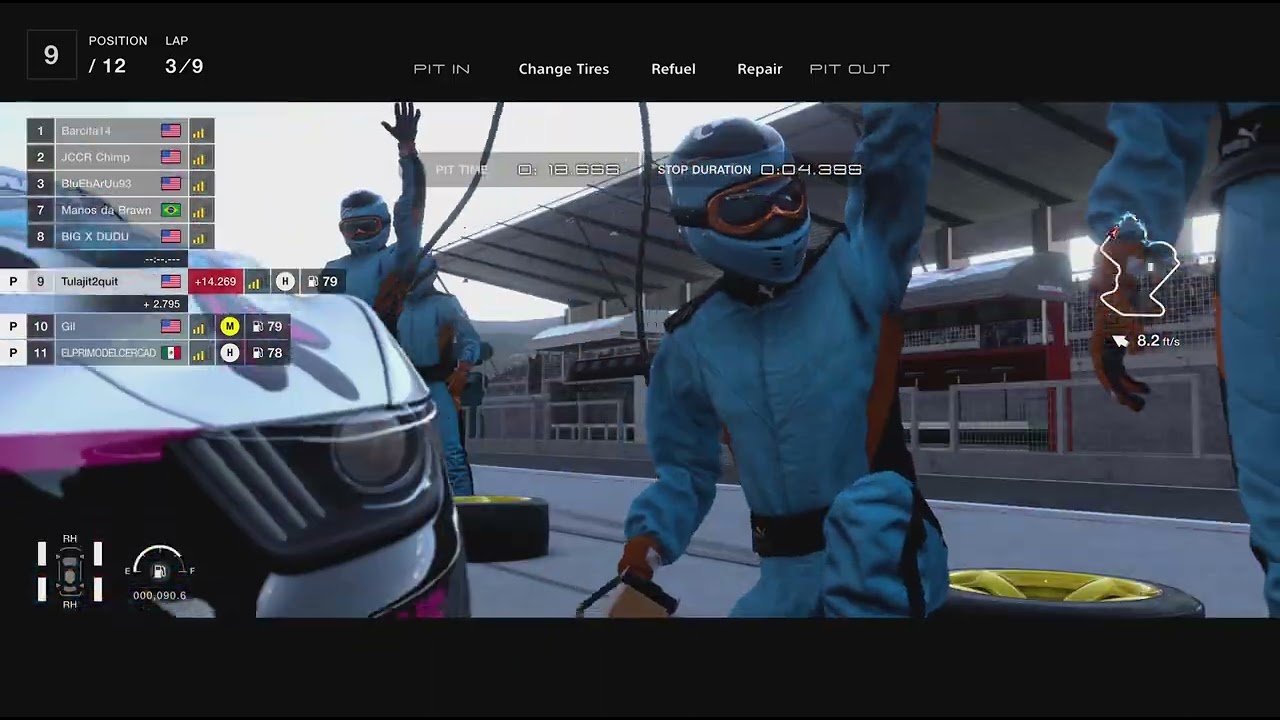This screenshot has height=720, width=1280.
Task: Click the signal bars icon for BluEbArUu93
Action: click(198, 184)
